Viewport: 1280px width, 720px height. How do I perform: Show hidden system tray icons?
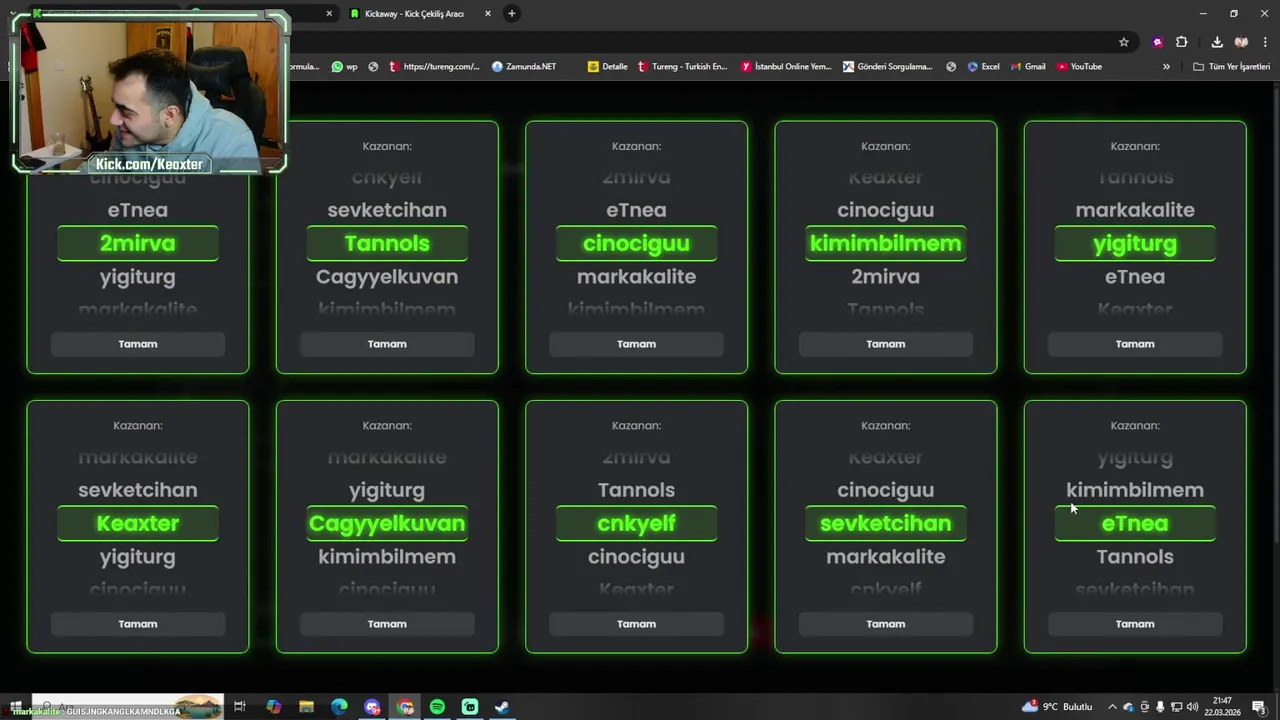[x=1113, y=707]
